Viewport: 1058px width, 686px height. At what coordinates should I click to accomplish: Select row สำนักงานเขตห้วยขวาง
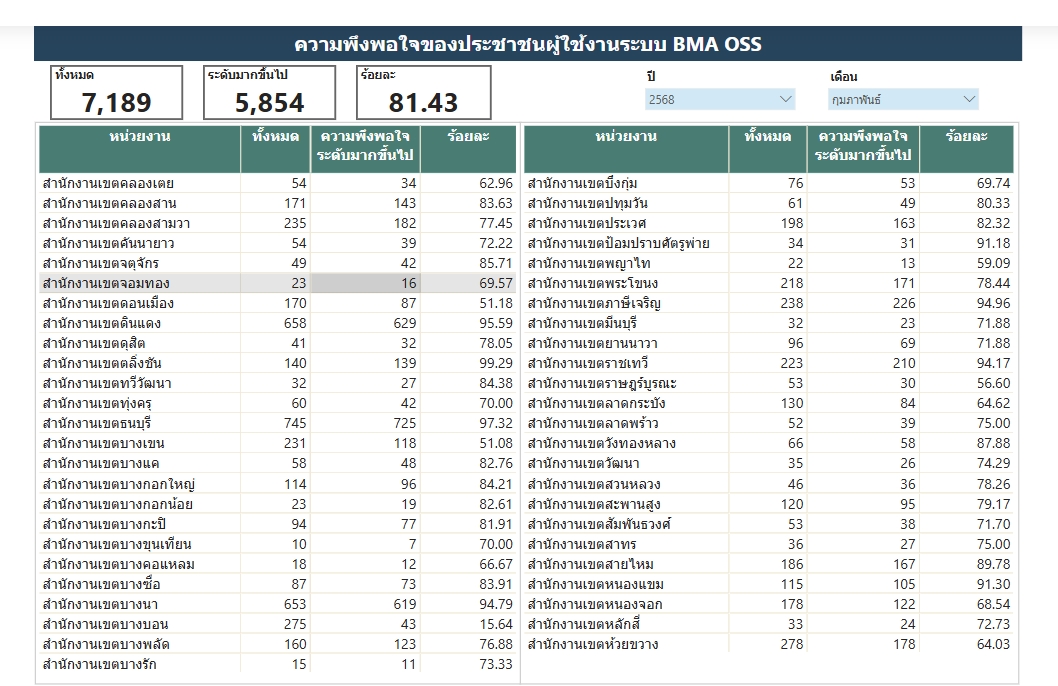[769, 644]
